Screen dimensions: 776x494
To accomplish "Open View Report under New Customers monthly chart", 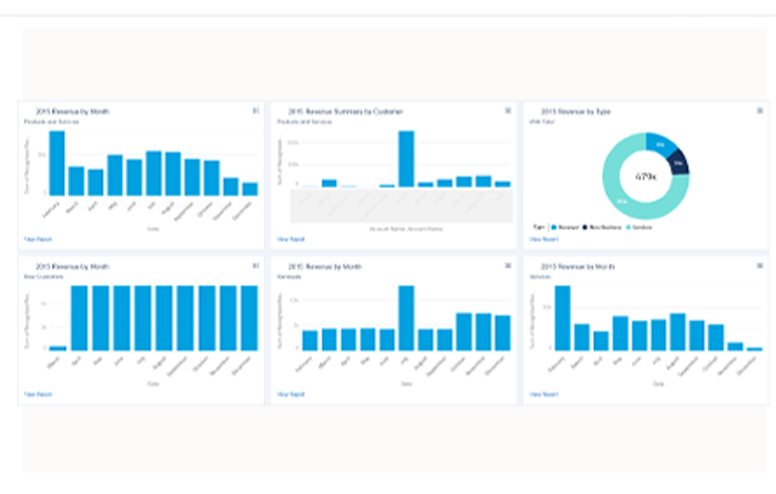I will coord(38,395).
